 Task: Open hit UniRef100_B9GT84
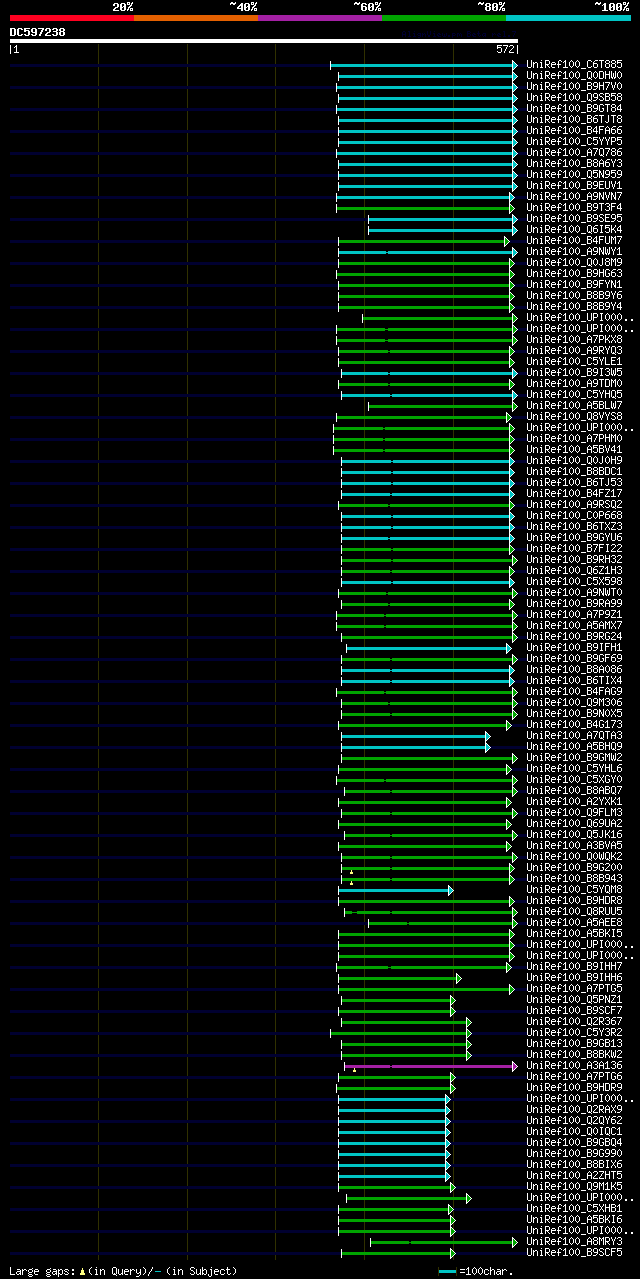tap(576, 108)
